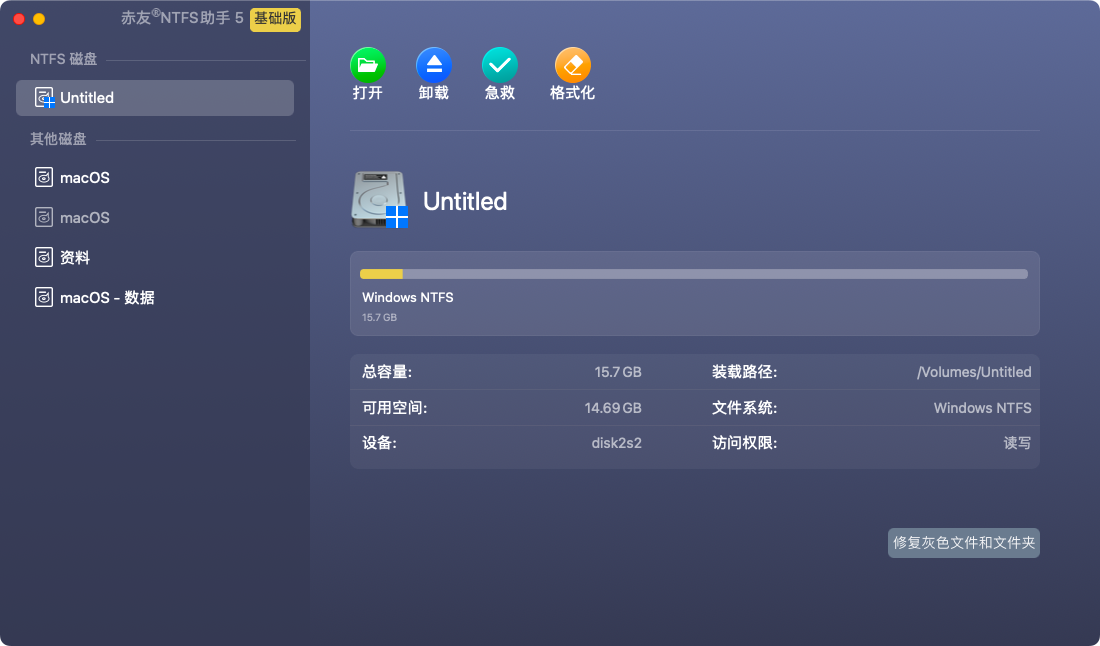The width and height of the screenshot is (1100, 646).
Task: Click the total capacity value 15.7 GB
Action: pos(617,372)
